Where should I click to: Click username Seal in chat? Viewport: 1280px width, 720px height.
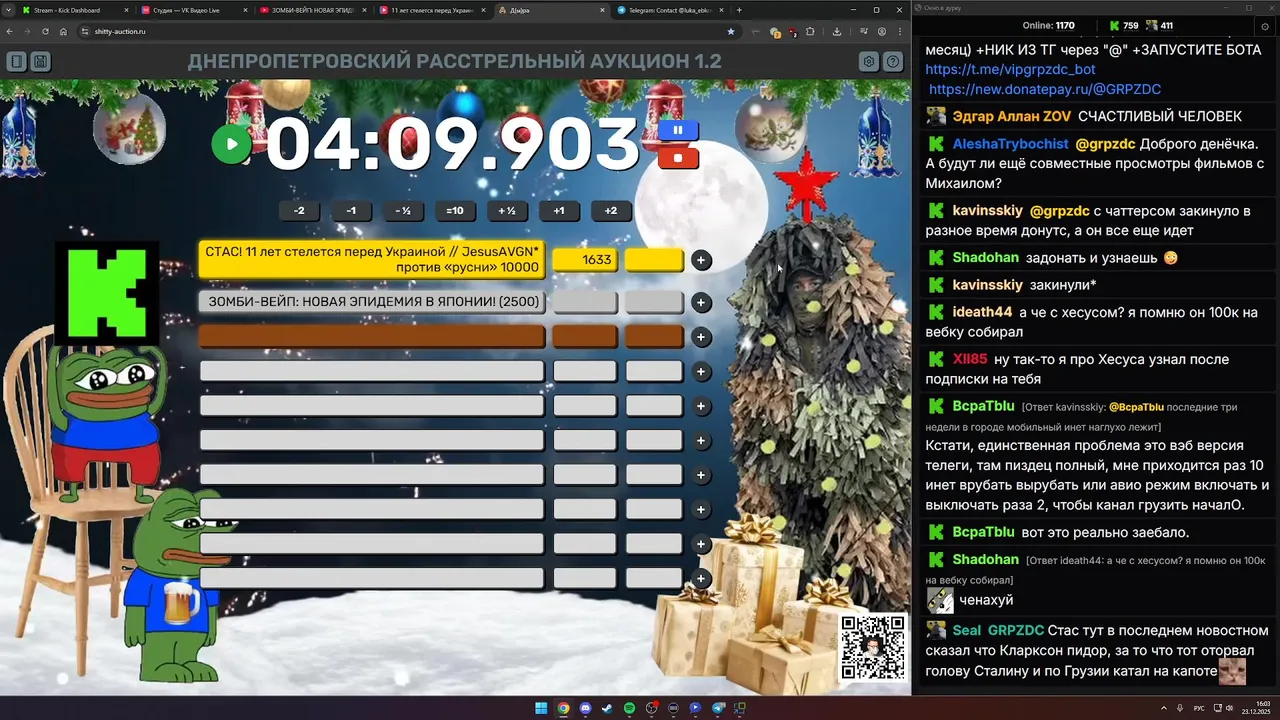(966, 630)
